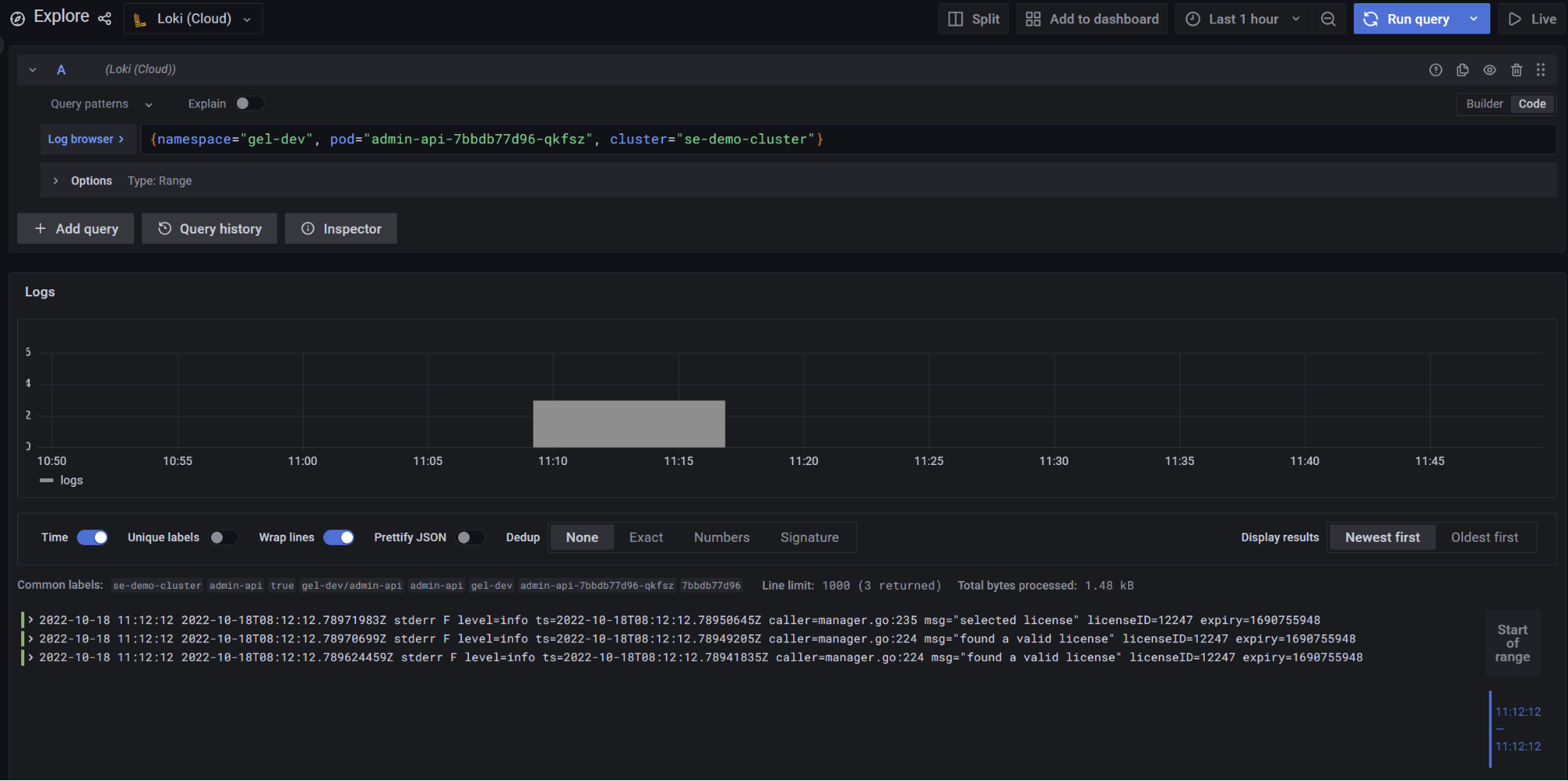Click the share icon next to Explore
Screen dimensions: 1568x781
104,18
